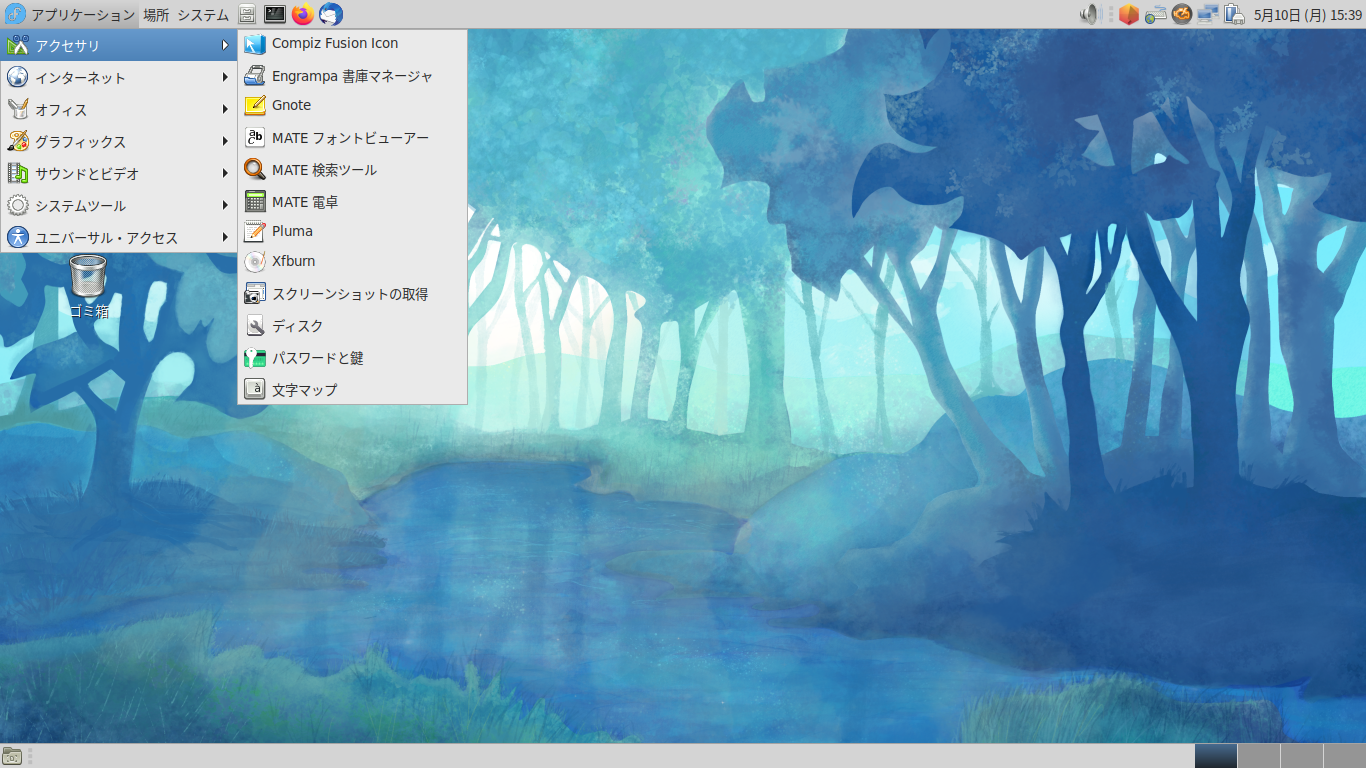Screen dimensions: 1366x768
Task: Open the Xfburn disc burner
Action: click(352, 261)
